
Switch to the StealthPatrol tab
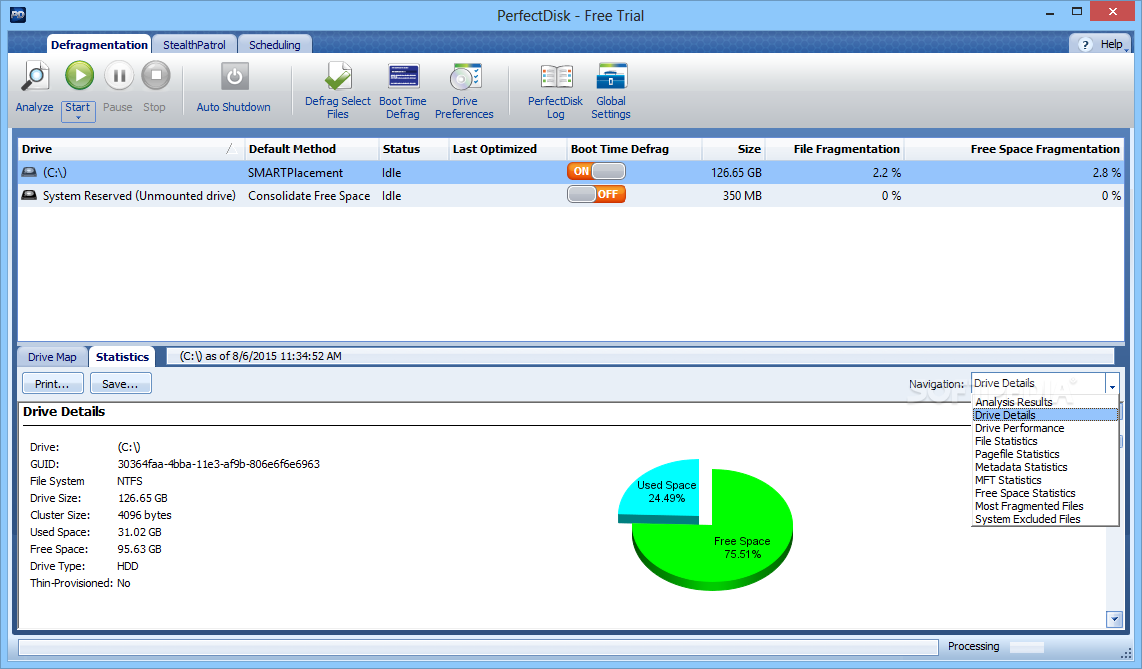[194, 44]
